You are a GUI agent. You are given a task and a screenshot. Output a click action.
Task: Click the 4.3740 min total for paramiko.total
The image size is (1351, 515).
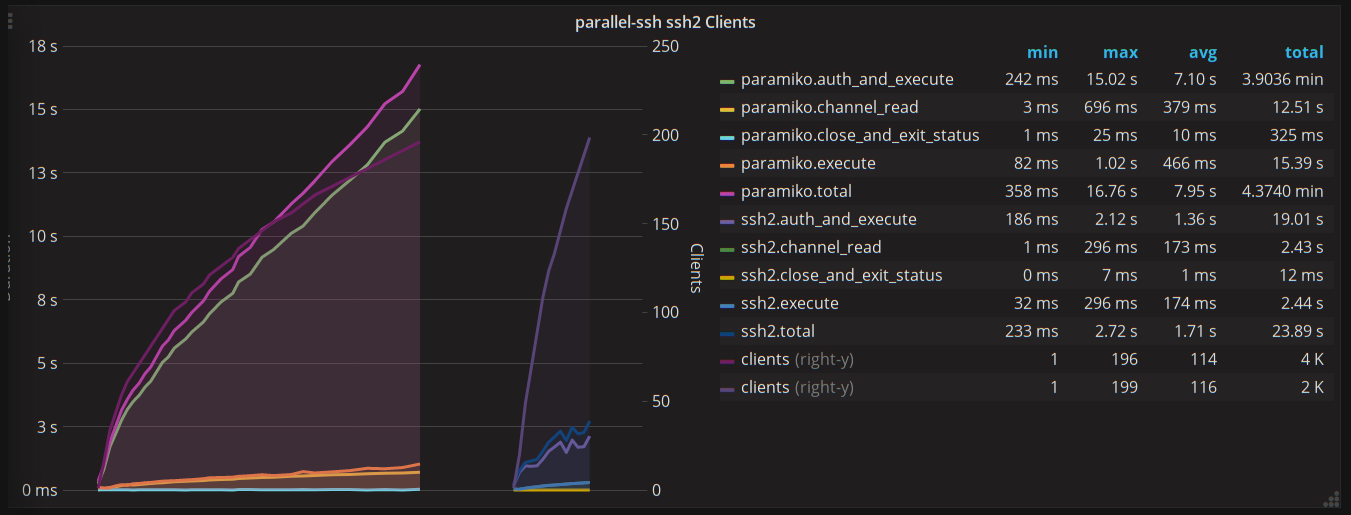(x=1282, y=191)
